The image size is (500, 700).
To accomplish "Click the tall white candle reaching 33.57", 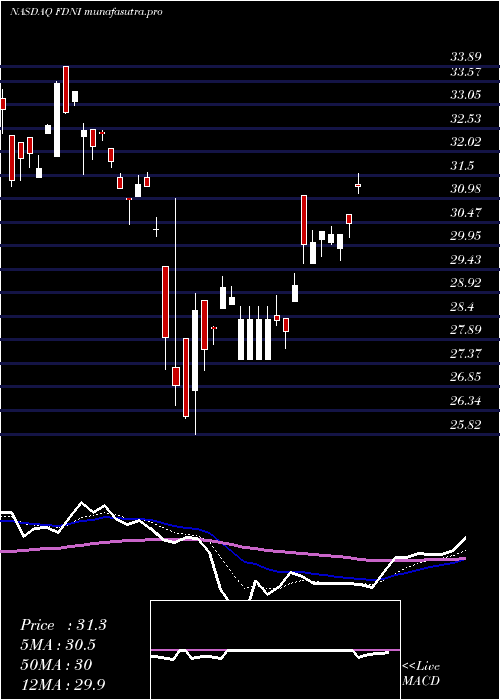I will (57, 120).
